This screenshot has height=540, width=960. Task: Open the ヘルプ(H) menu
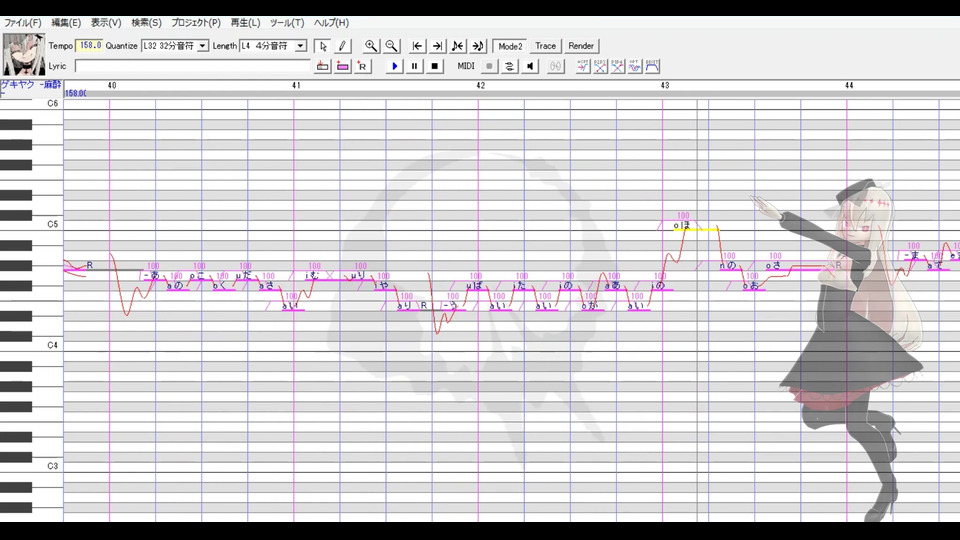pyautogui.click(x=331, y=23)
